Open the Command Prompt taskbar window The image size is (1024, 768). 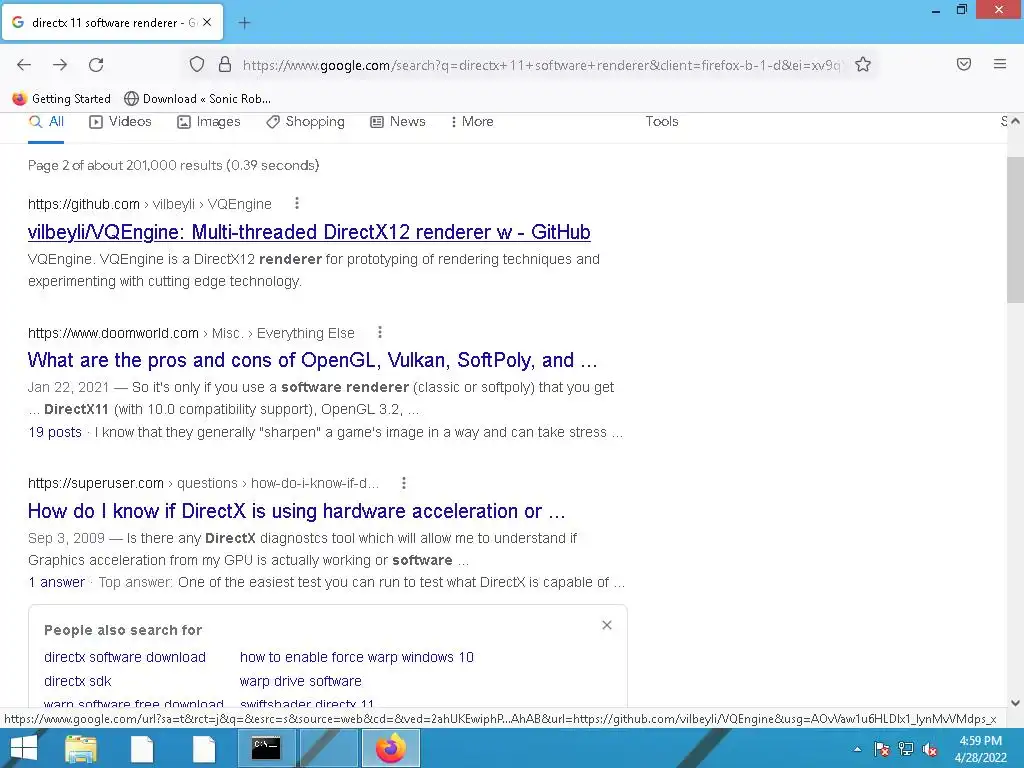click(x=266, y=748)
